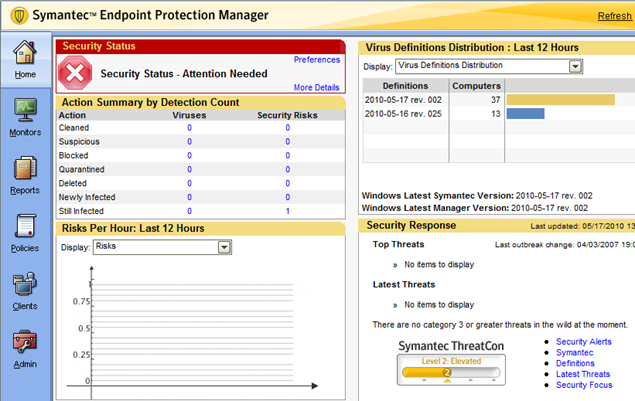This screenshot has height=401, width=635.
Task: Open the Admin toolbox icon
Action: click(x=25, y=342)
